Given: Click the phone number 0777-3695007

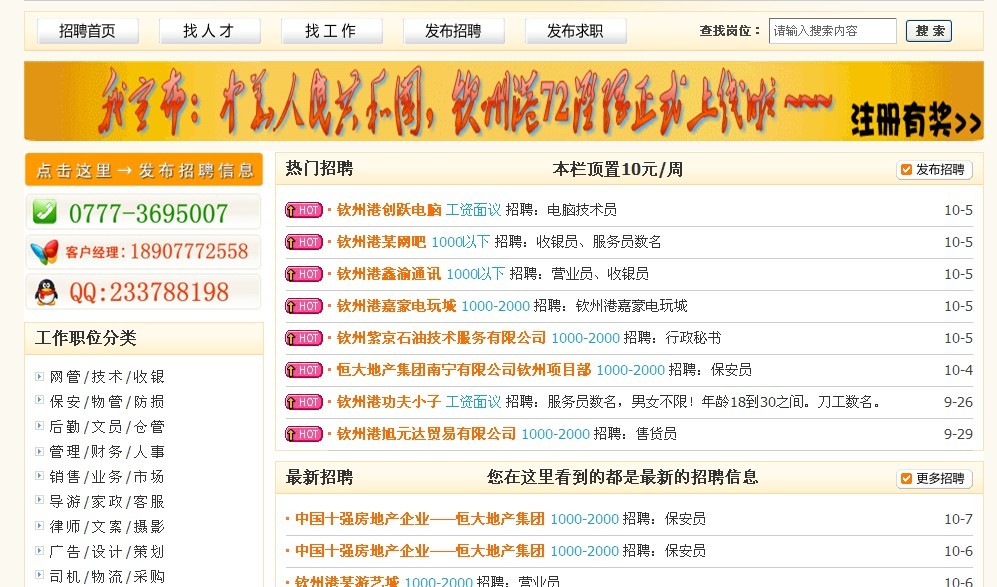Looking at the screenshot, I should pos(148,213).
